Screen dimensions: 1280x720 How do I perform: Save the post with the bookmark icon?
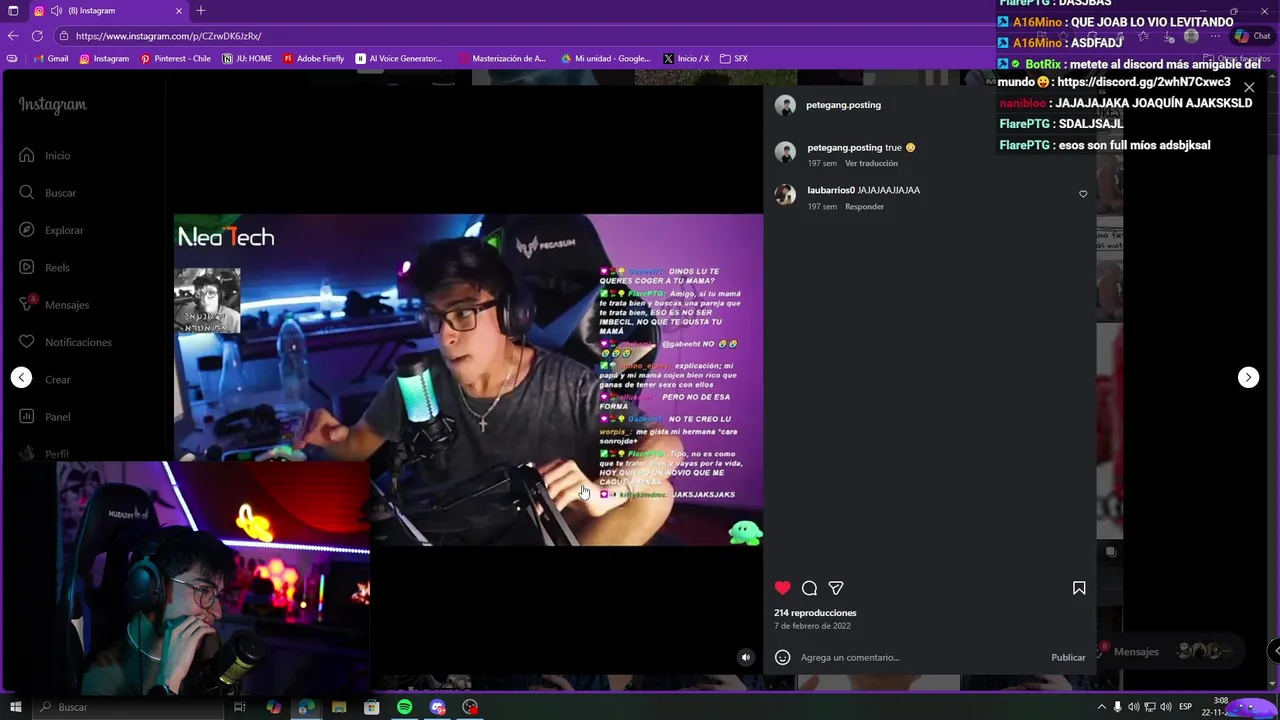tap(1079, 588)
